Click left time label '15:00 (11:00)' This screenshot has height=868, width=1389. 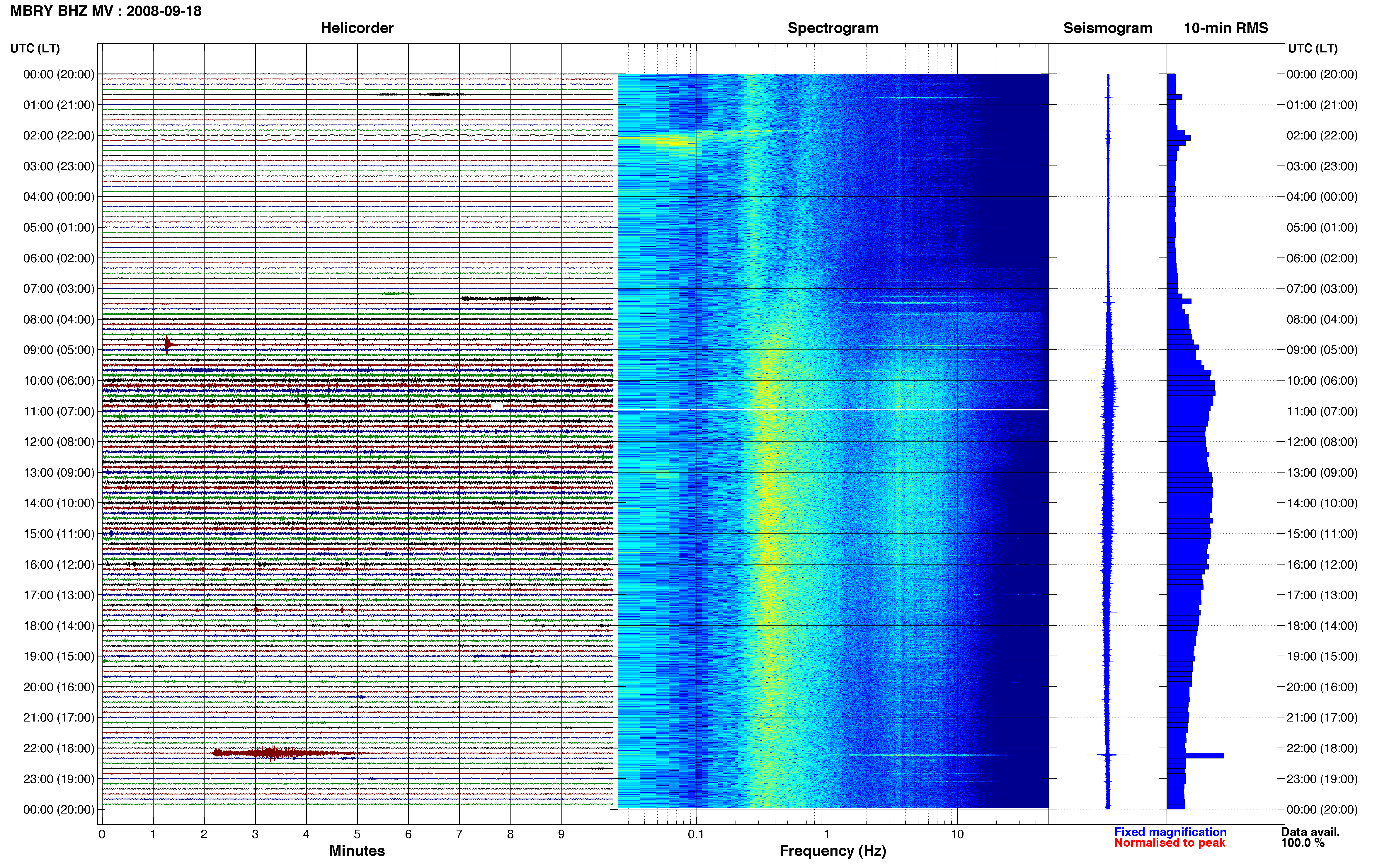[59, 534]
